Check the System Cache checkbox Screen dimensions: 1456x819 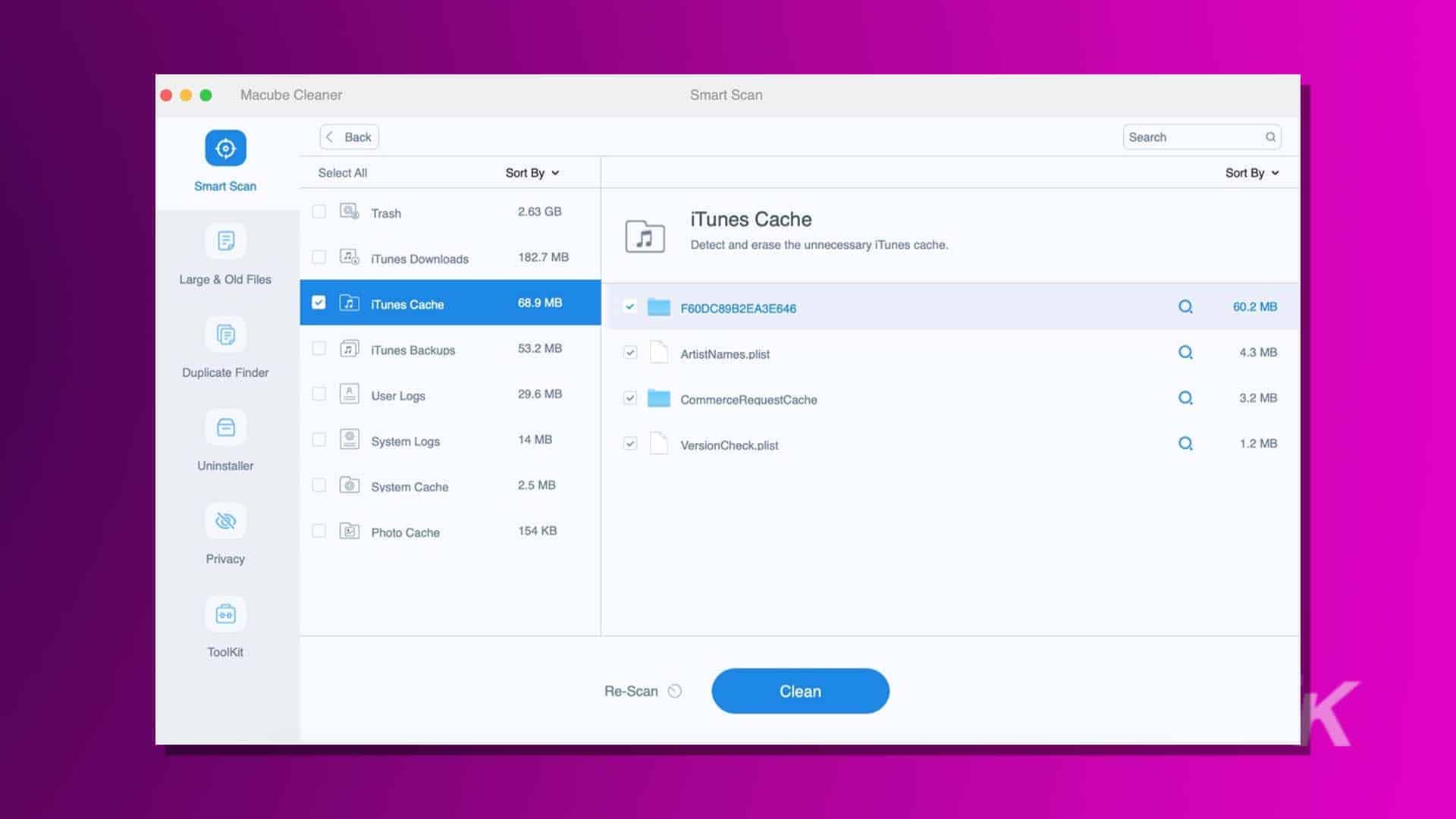click(319, 485)
